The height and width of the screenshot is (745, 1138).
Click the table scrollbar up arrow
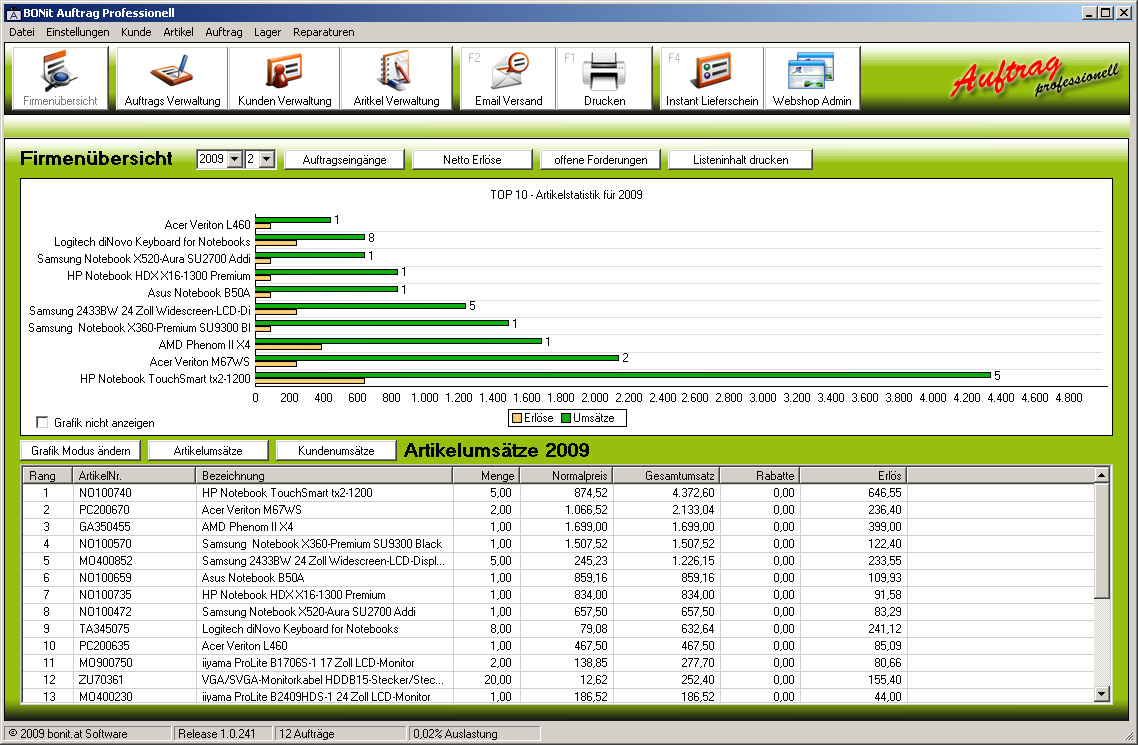[1102, 475]
